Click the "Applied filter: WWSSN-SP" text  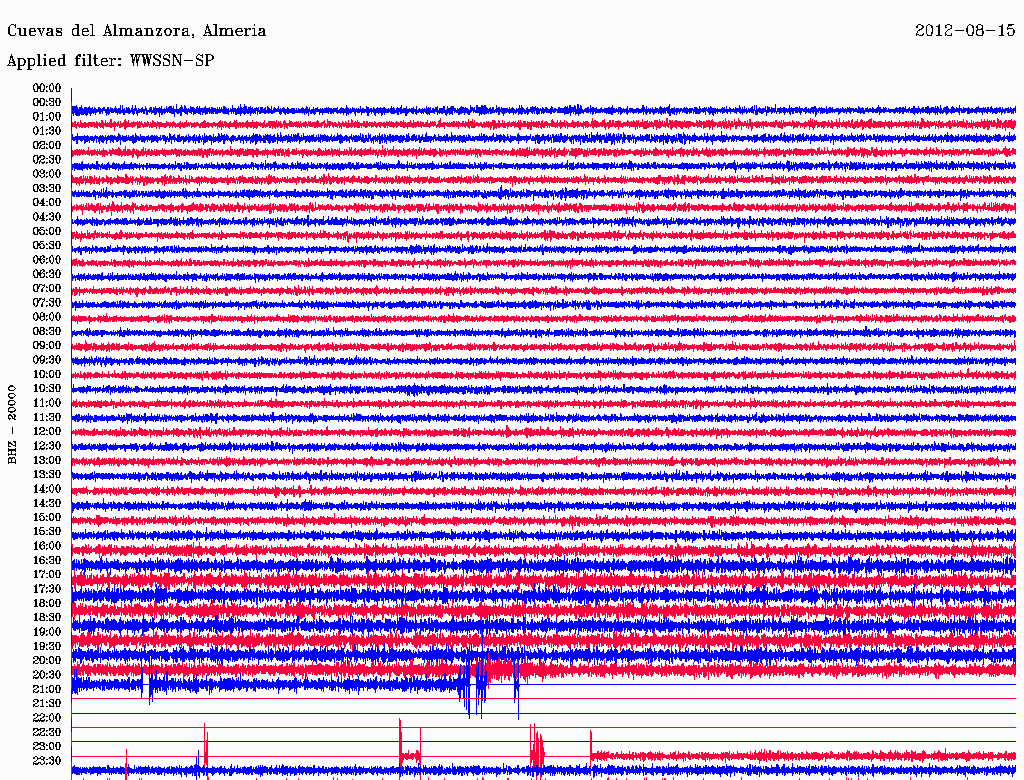[110, 61]
